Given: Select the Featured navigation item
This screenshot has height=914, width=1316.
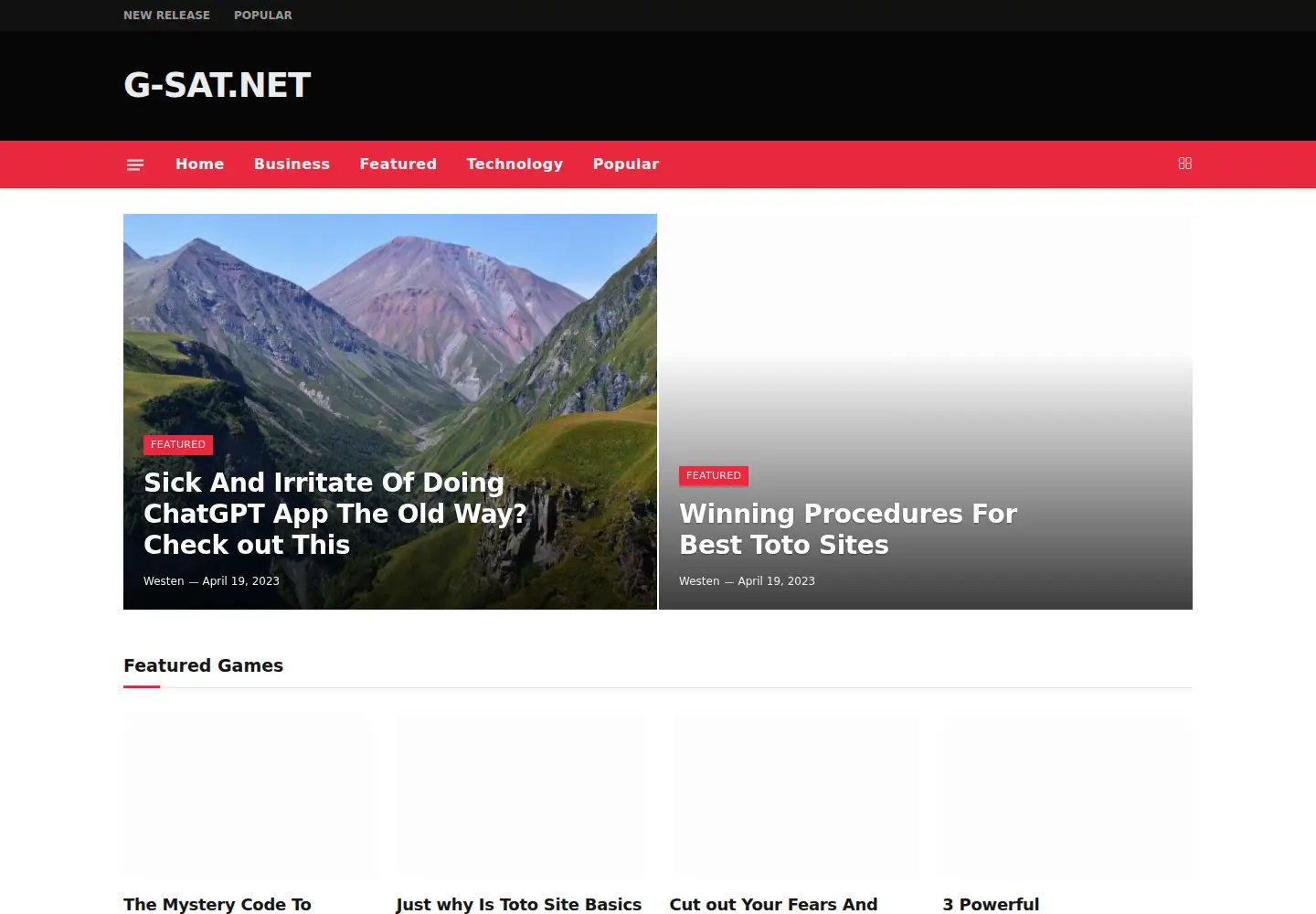Looking at the screenshot, I should (x=398, y=165).
